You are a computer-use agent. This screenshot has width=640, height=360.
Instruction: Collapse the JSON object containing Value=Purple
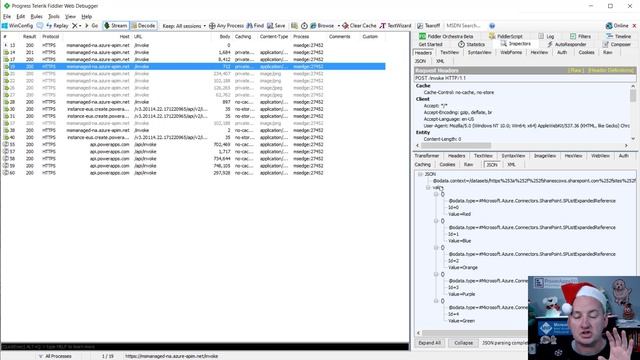pos(436,274)
